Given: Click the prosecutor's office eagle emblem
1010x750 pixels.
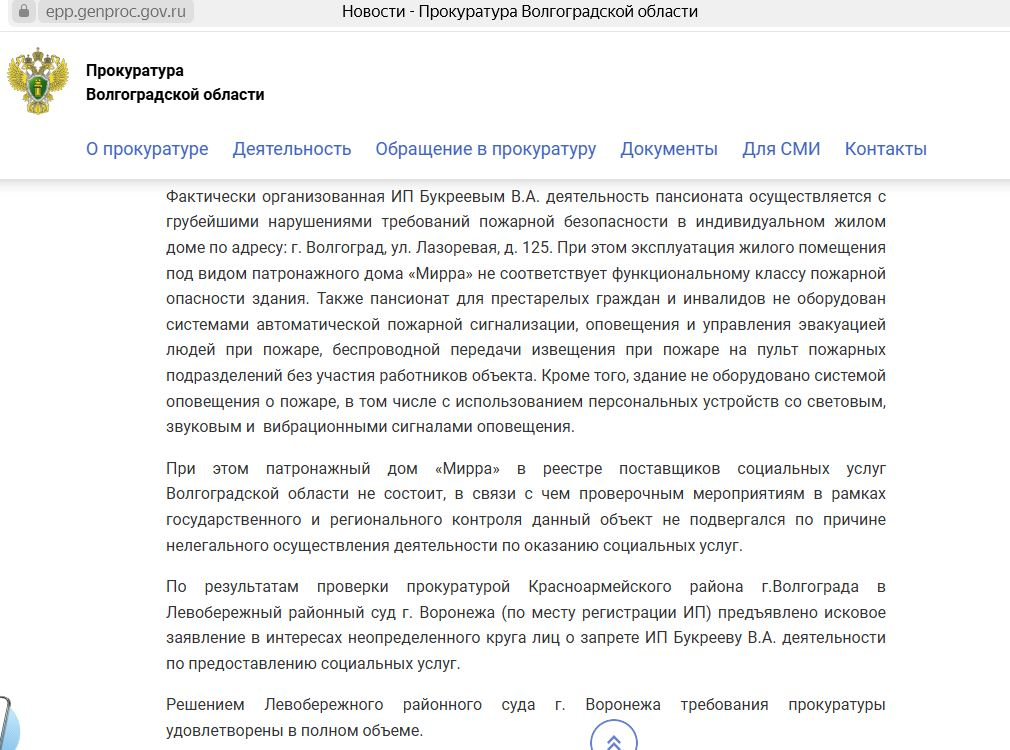Looking at the screenshot, I should click(x=38, y=84).
